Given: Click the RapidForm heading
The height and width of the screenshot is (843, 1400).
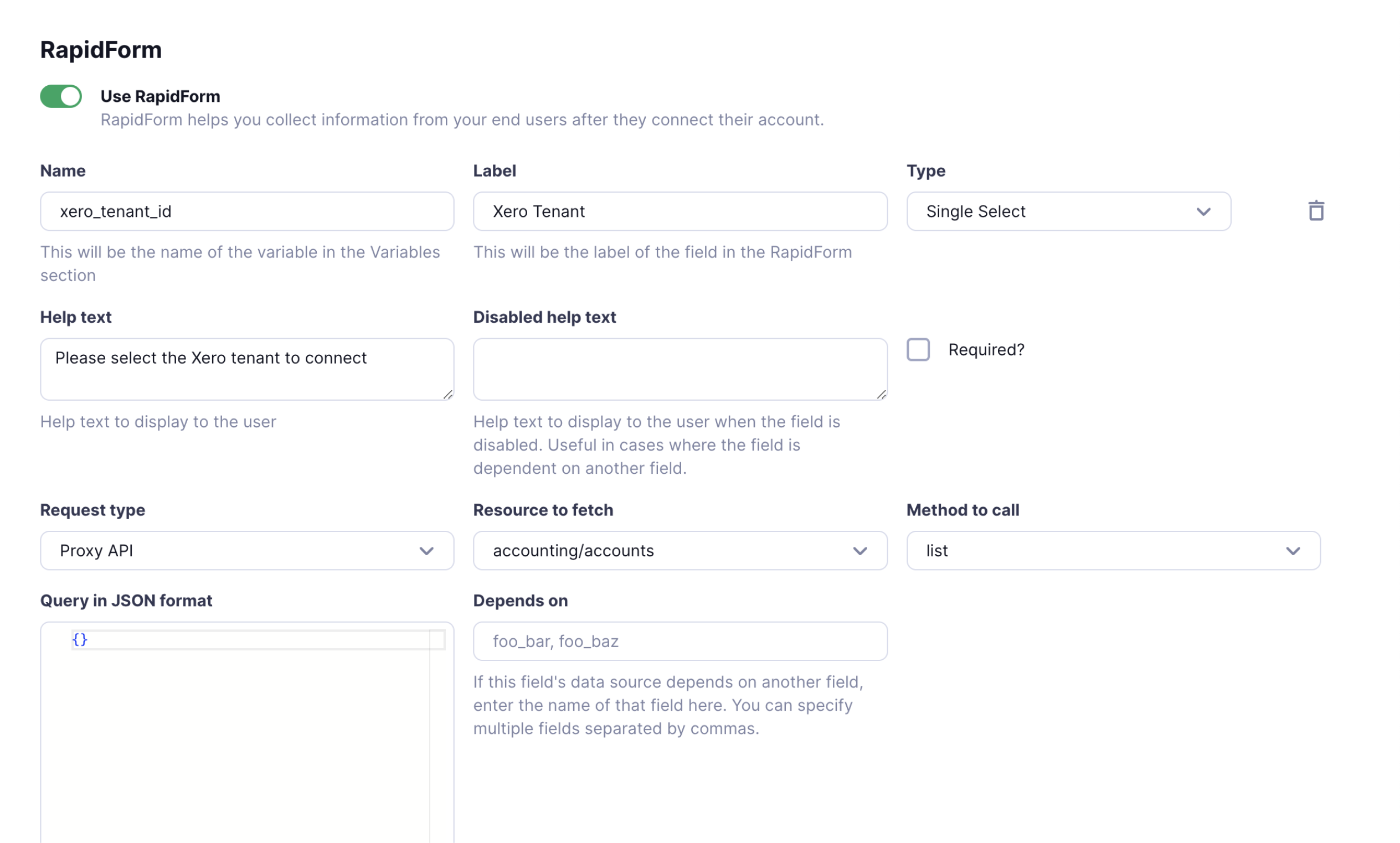Looking at the screenshot, I should pyautogui.click(x=101, y=50).
